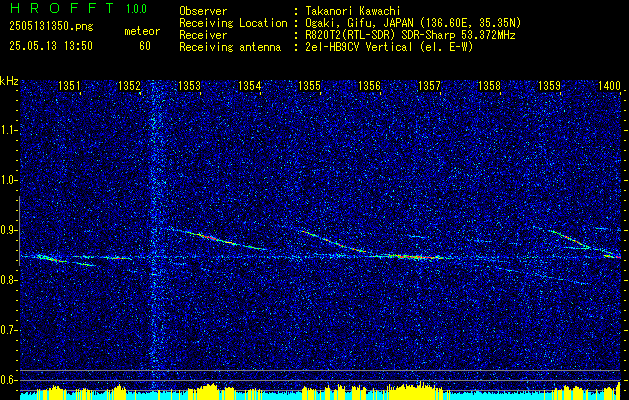Viewport: 629px width, 400px height.
Task: Click the version number 1.0.0
Action: 136,9
